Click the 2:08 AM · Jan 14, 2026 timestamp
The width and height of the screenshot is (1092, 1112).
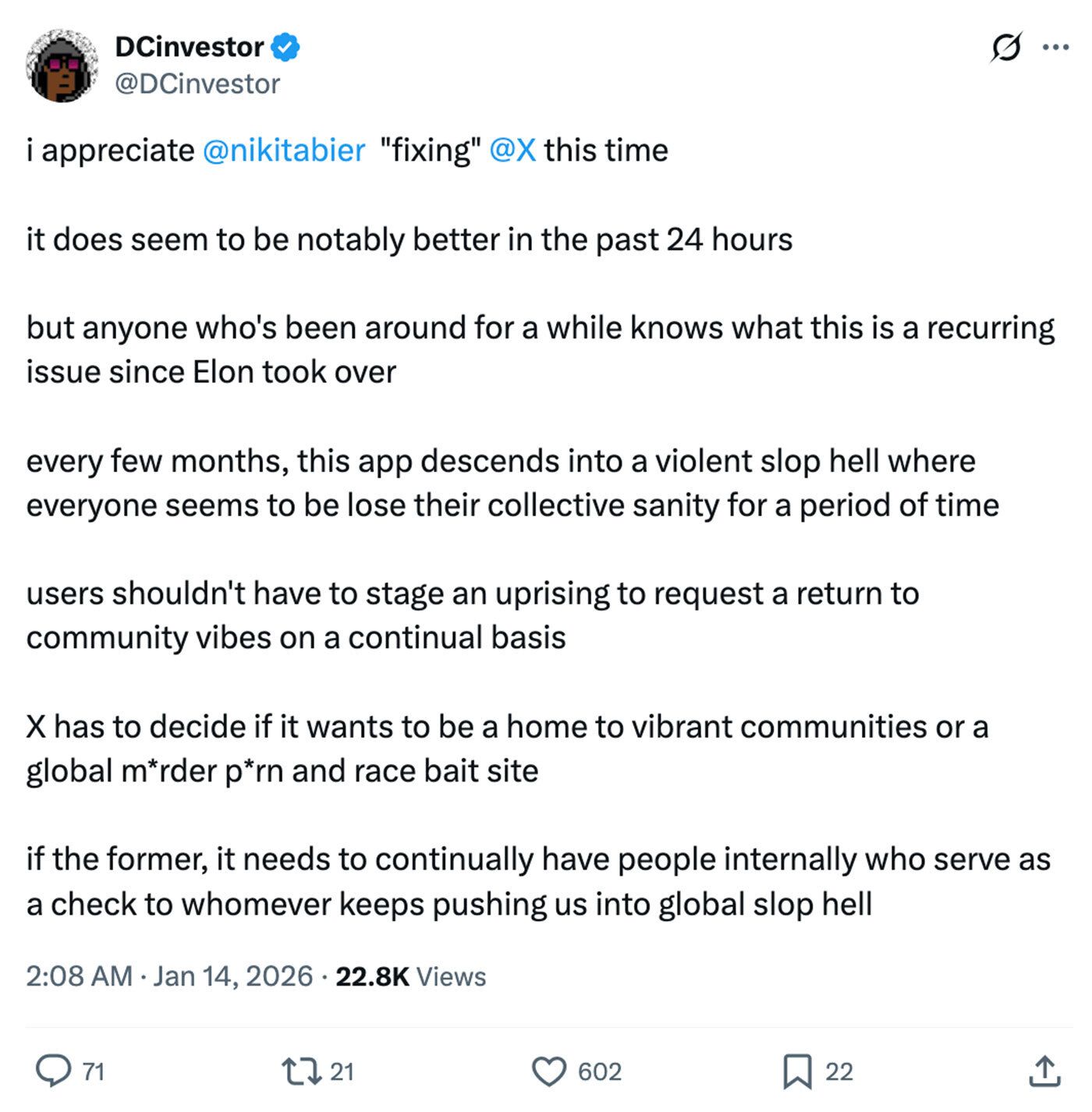point(169,976)
